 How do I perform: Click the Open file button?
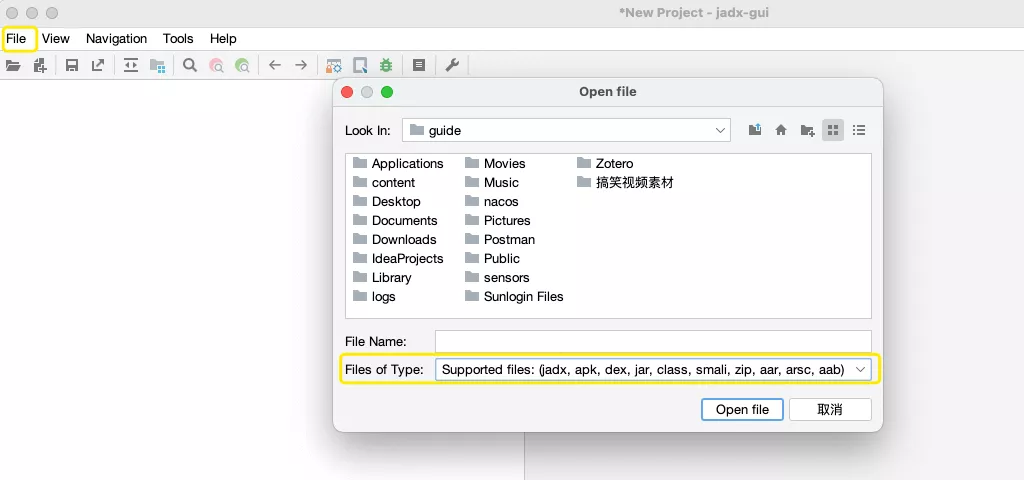[x=742, y=409]
